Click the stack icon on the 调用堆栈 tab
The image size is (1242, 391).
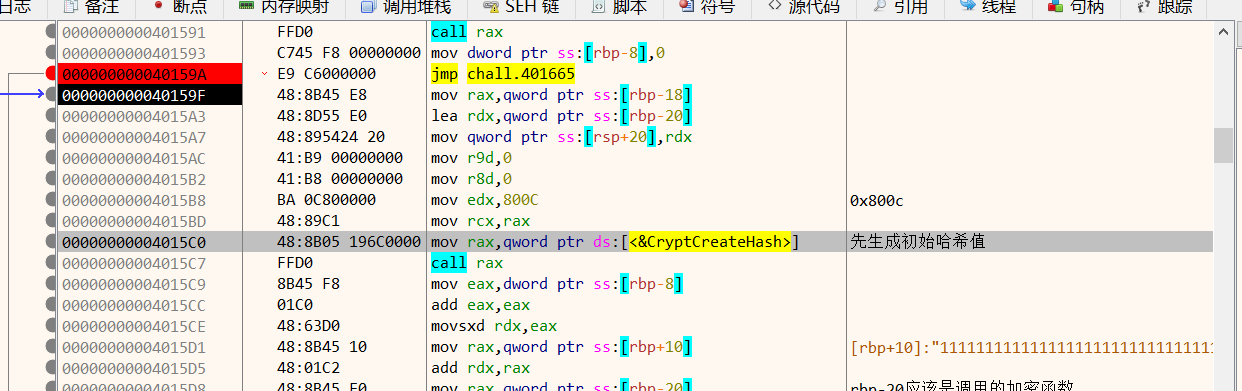(369, 6)
